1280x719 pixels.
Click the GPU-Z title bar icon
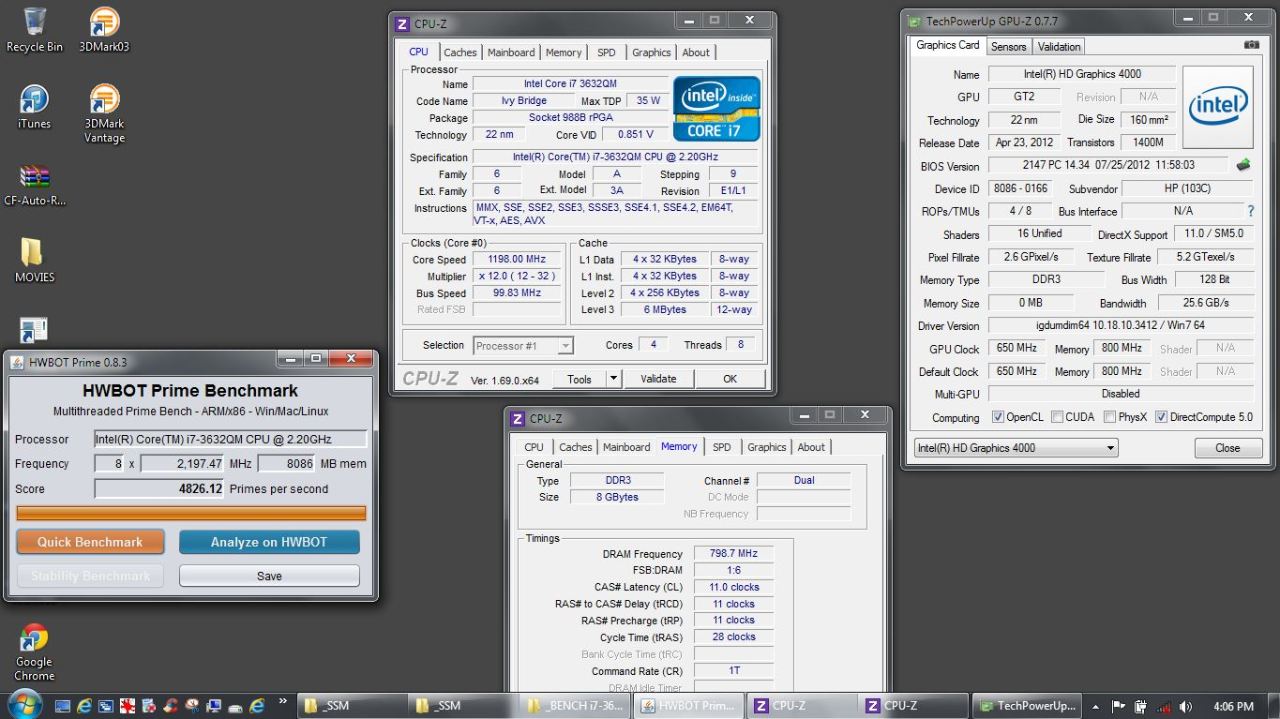click(915, 20)
